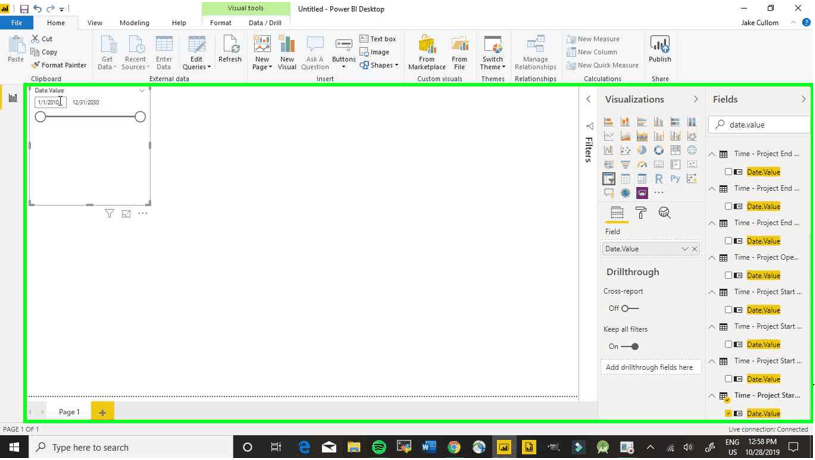
Task: Insert an R script visual
Action: point(659,179)
